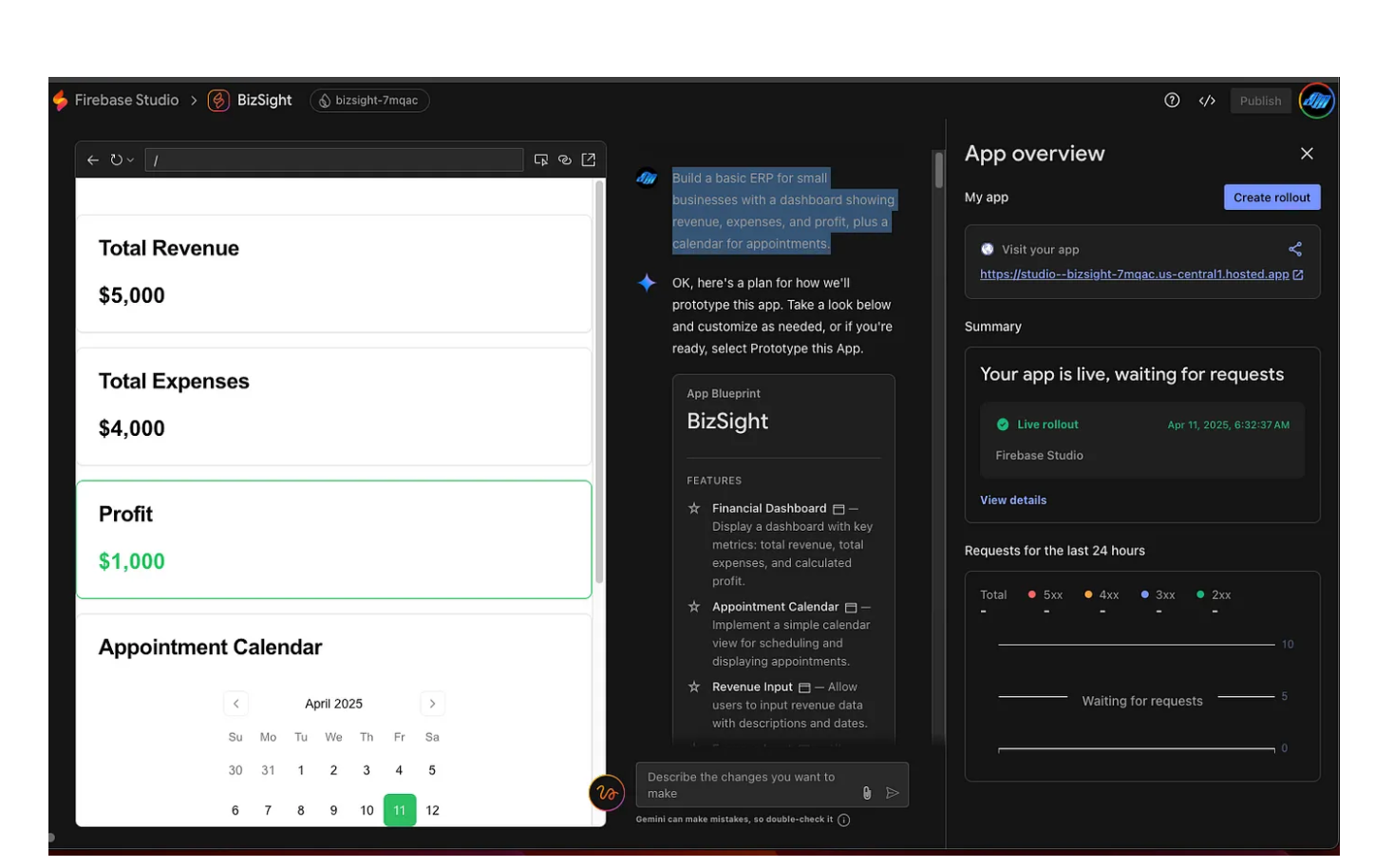The image size is (1375, 868).
Task: Select April 12 in calendar
Action: click(x=432, y=810)
